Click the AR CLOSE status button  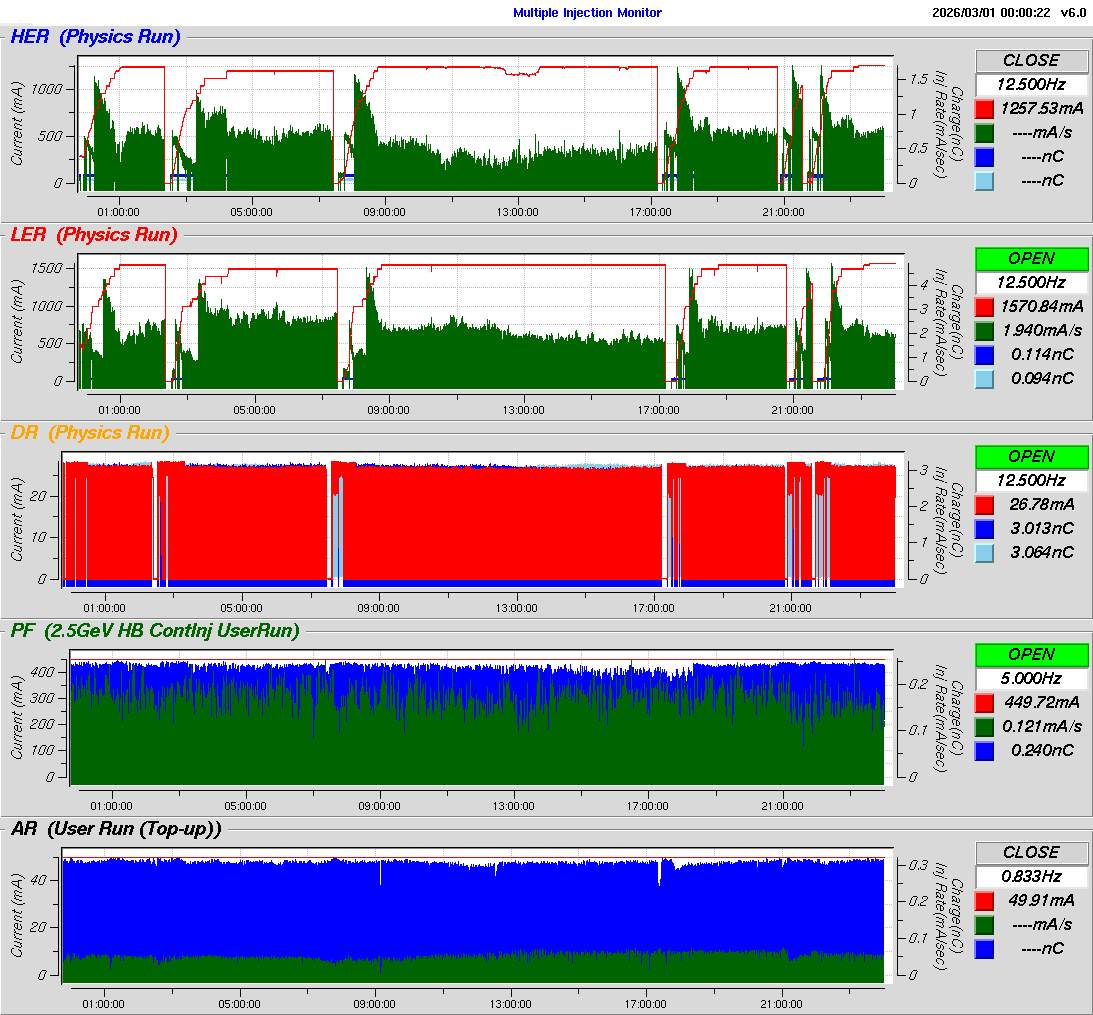[1032, 853]
